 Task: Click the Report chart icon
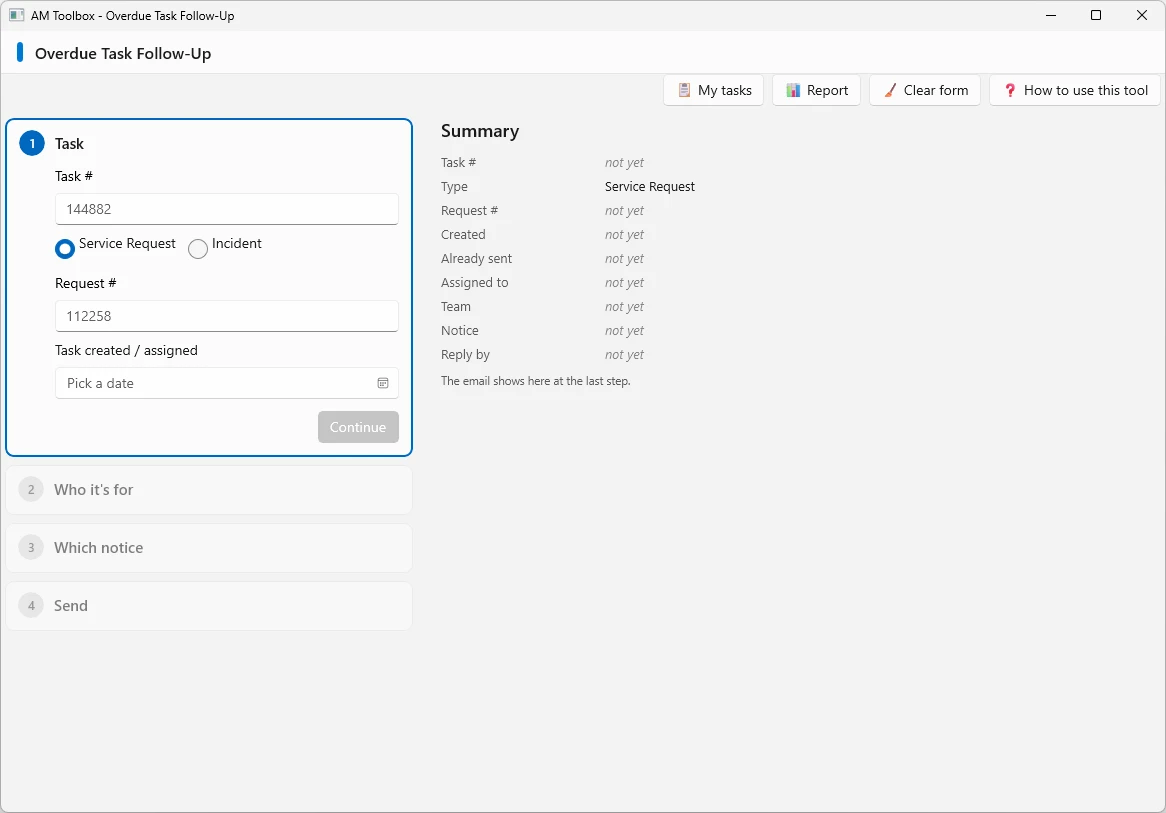(x=793, y=90)
